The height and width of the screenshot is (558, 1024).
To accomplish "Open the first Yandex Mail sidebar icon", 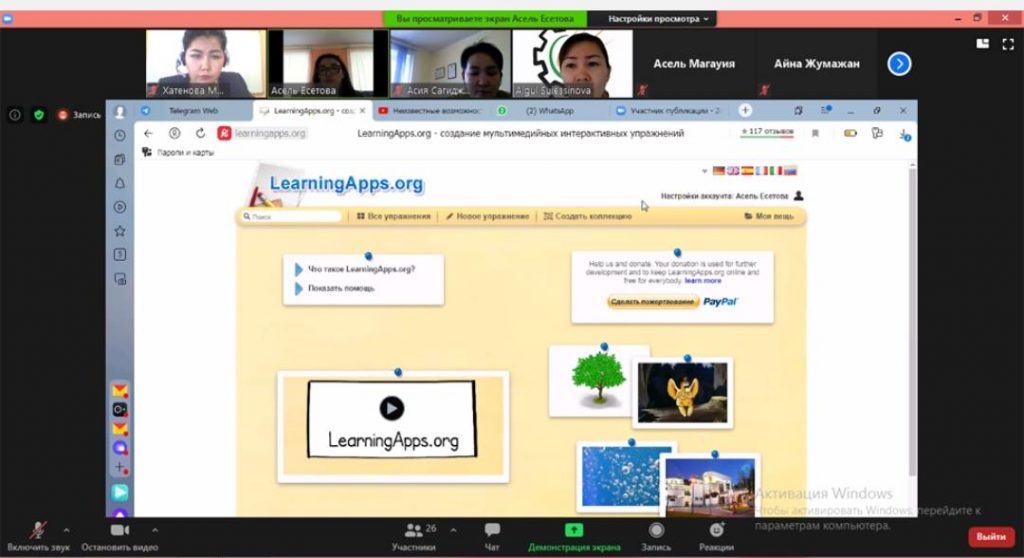I will click(120, 391).
